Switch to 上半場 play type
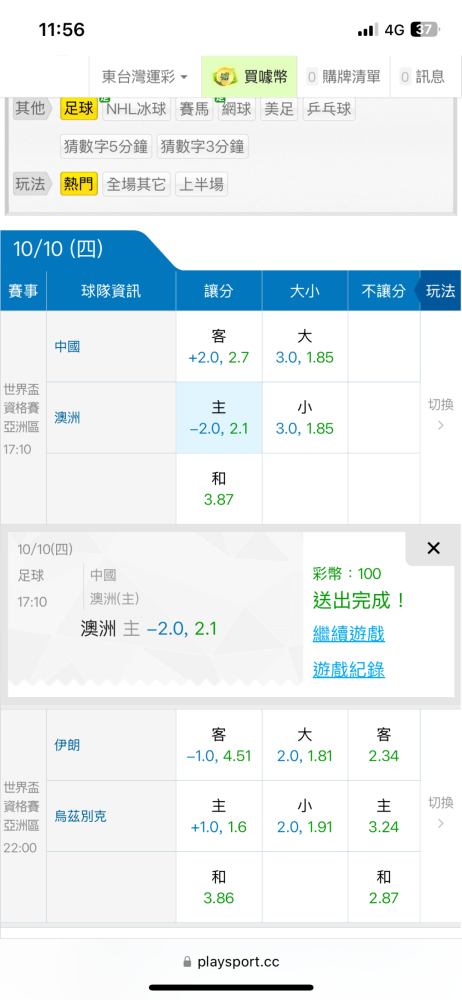The height and width of the screenshot is (1000, 462). point(202,185)
